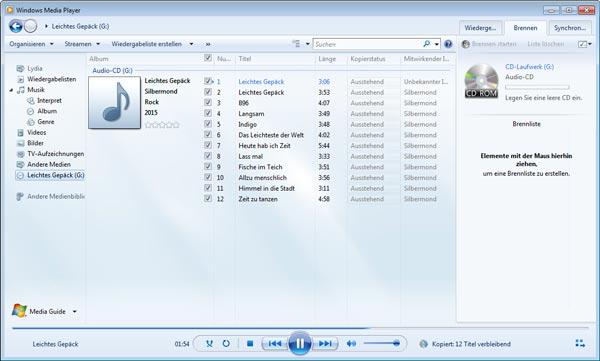600x361 pixels.
Task: Click the playback seek bar
Action: click(300, 328)
